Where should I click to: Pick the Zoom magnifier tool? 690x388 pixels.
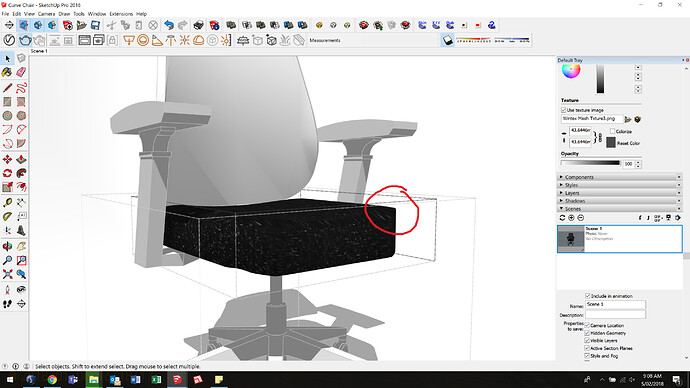pyautogui.click(x=7, y=260)
